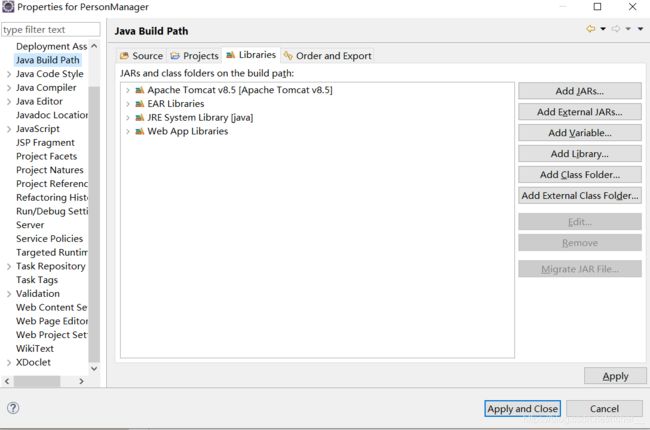Expand the Apache Tomcat v8.5 entry

point(128,90)
